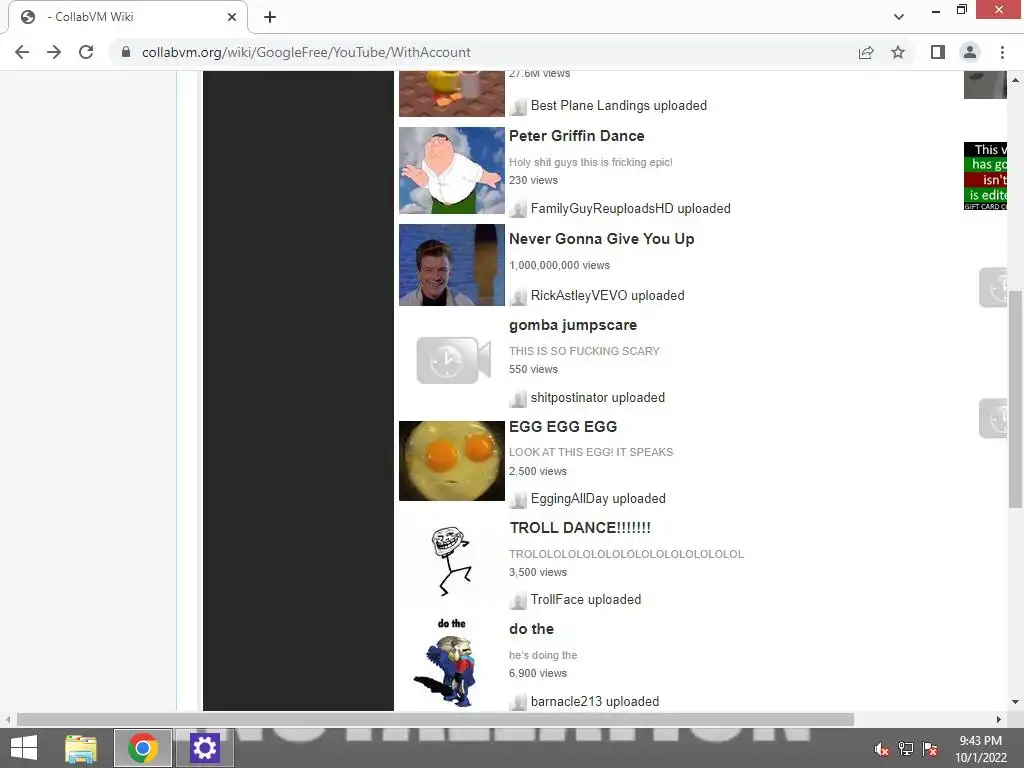Go forward to the next page

54,52
